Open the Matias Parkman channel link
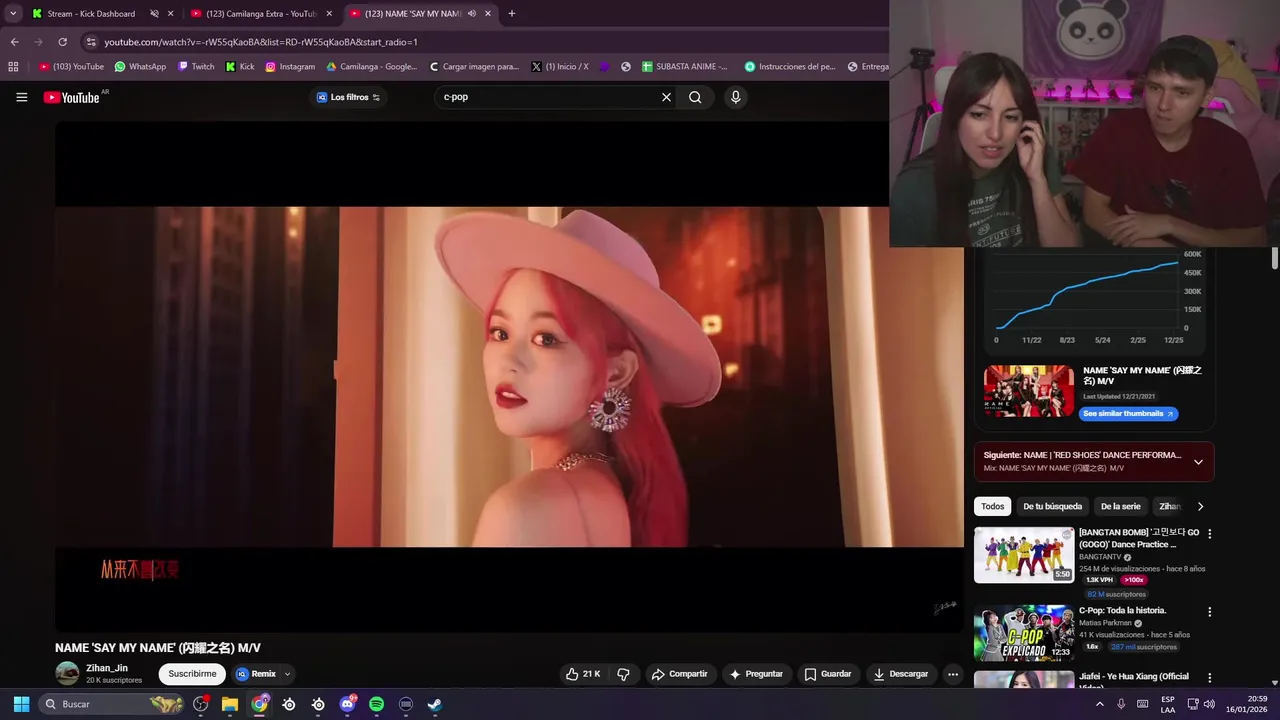 [x=1106, y=623]
